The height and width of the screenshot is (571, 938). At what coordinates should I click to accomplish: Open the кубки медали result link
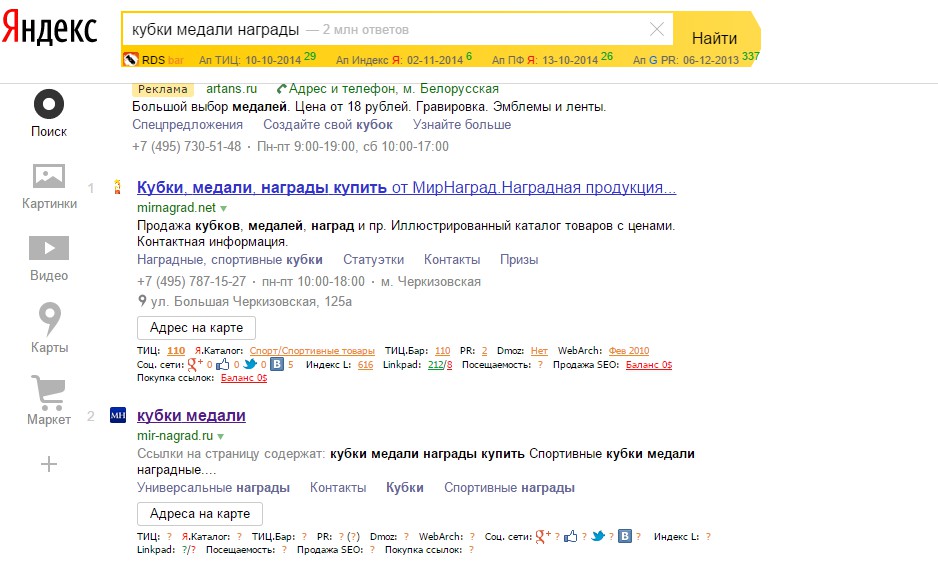(x=191, y=415)
